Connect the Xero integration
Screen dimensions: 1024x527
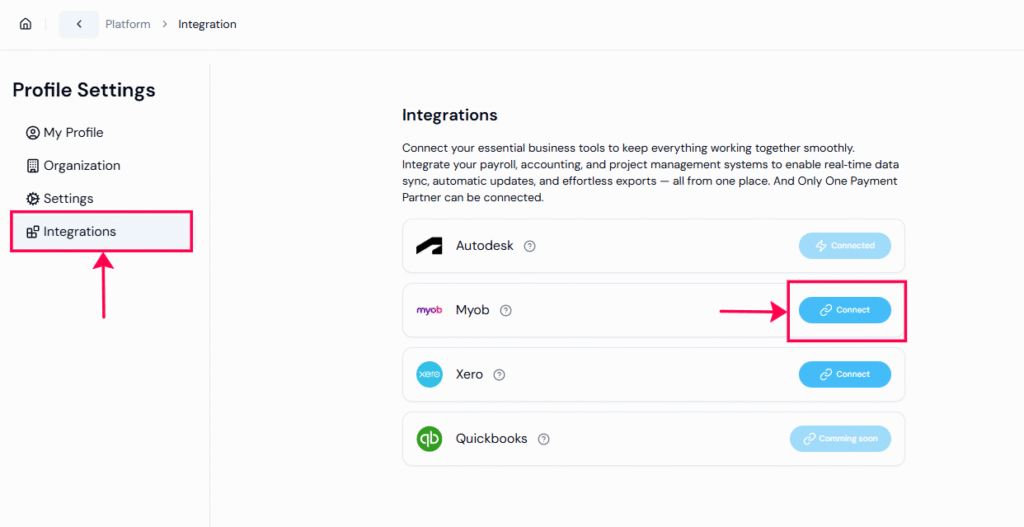point(844,374)
